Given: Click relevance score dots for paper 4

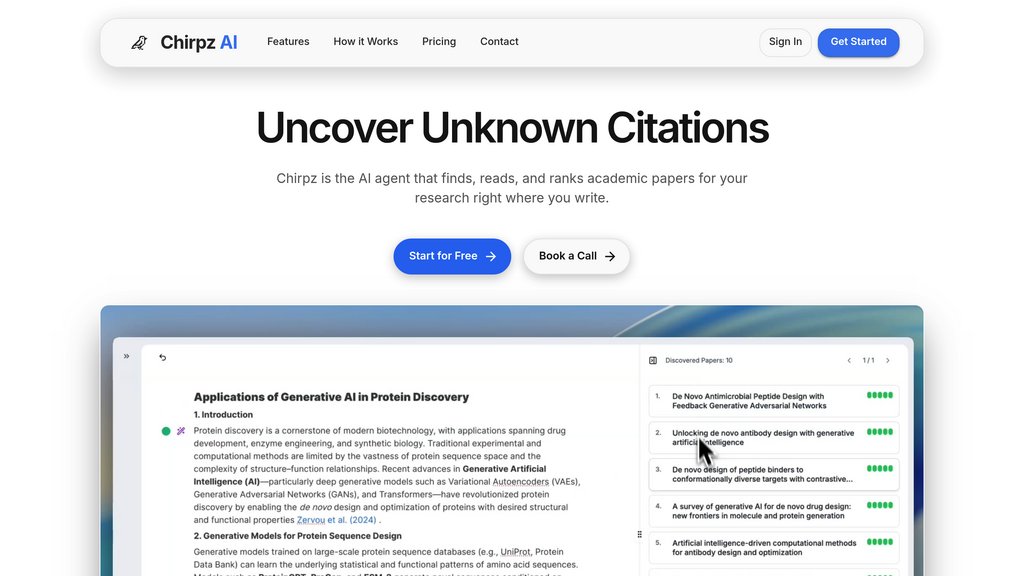Looking at the screenshot, I should point(880,504).
